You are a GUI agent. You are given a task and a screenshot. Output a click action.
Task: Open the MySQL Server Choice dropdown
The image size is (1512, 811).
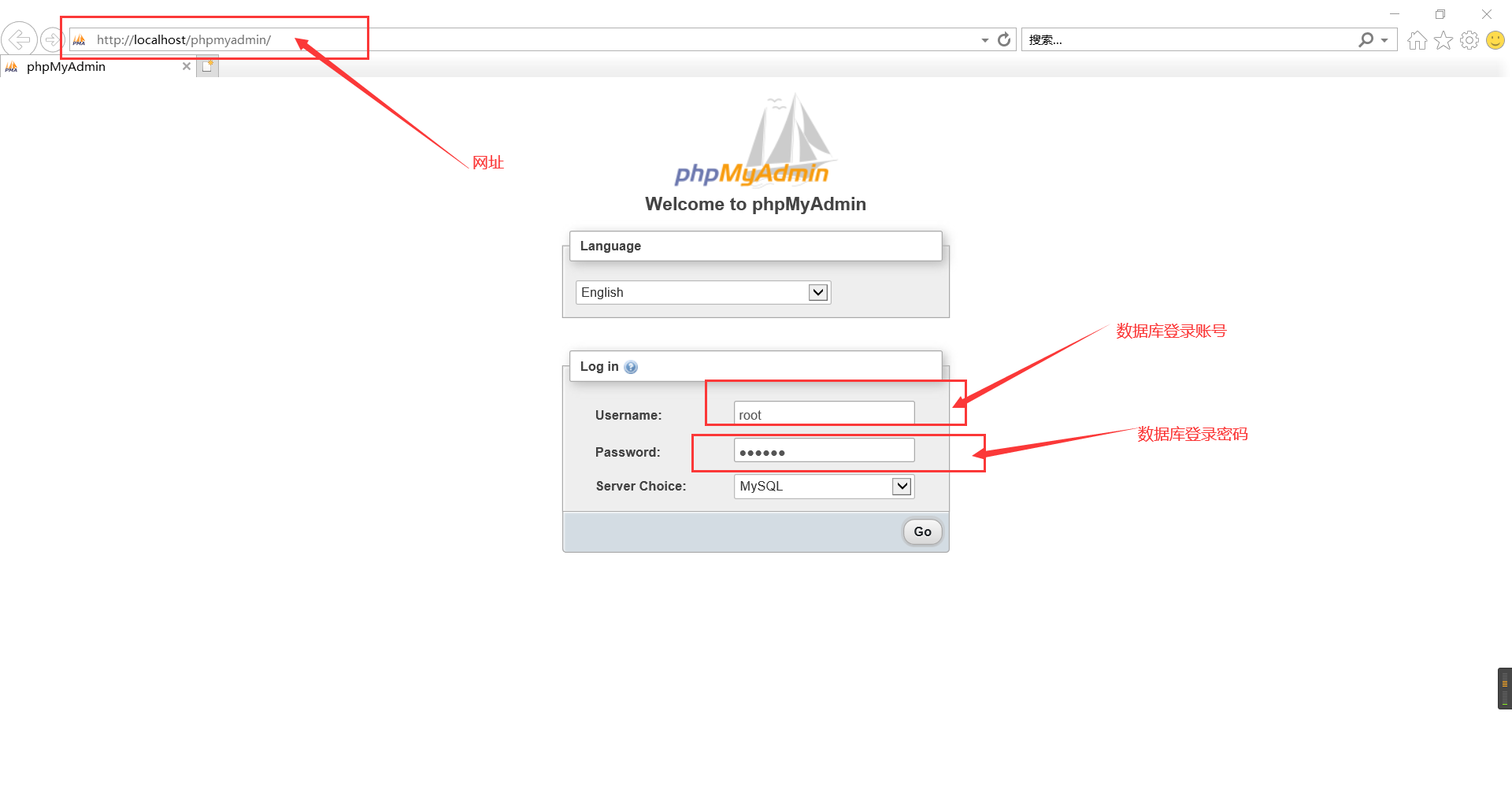902,486
